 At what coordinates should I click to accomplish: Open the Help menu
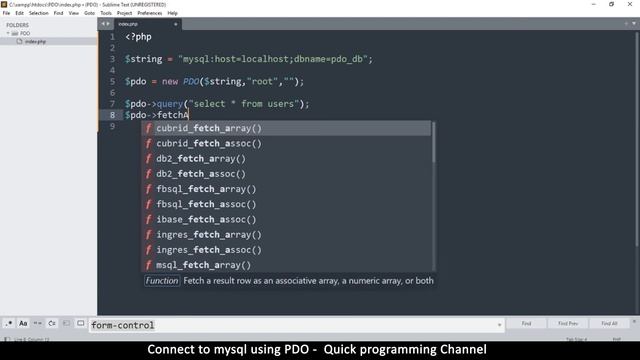[173, 13]
